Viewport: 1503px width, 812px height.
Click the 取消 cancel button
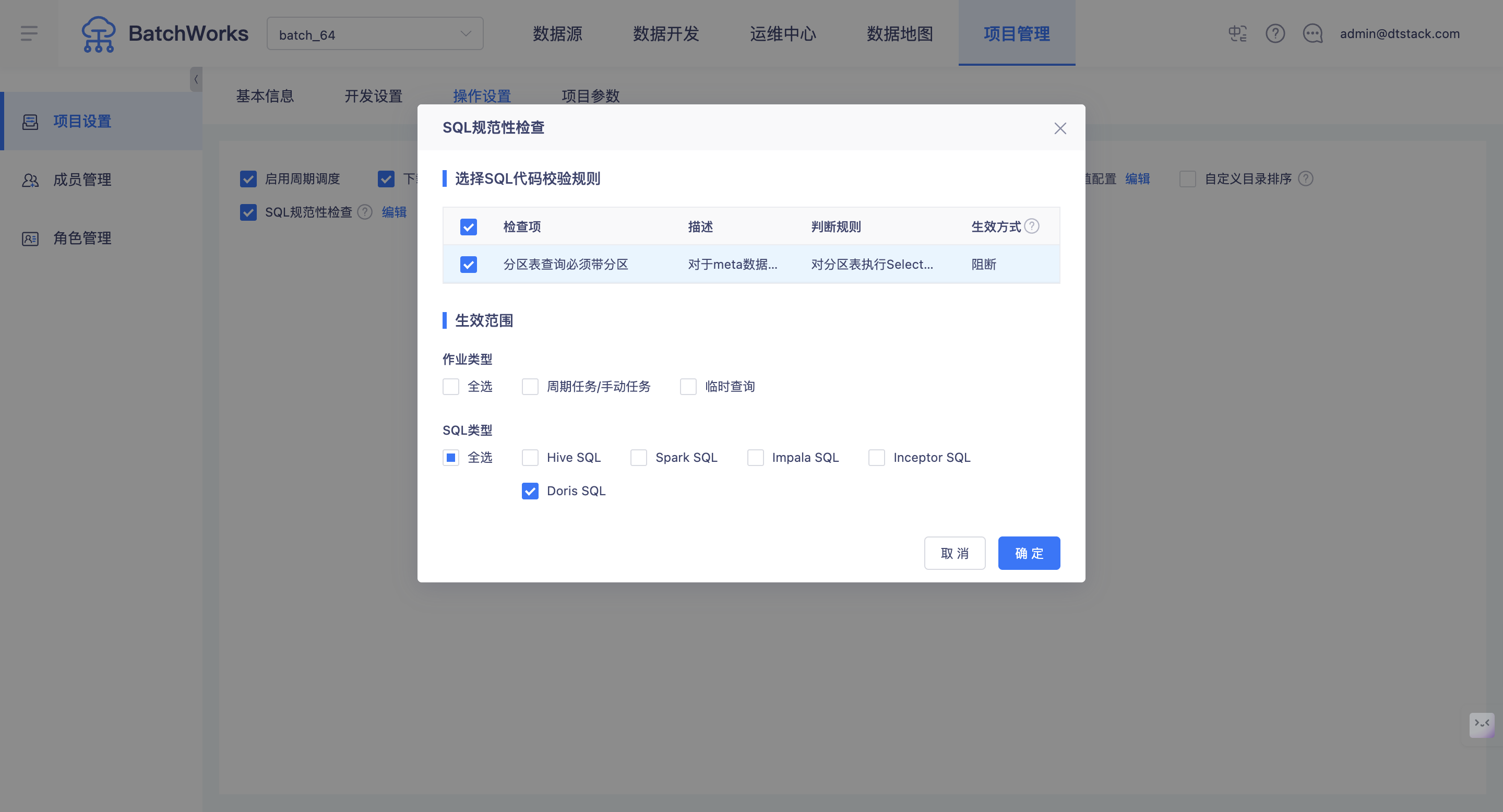pos(955,553)
